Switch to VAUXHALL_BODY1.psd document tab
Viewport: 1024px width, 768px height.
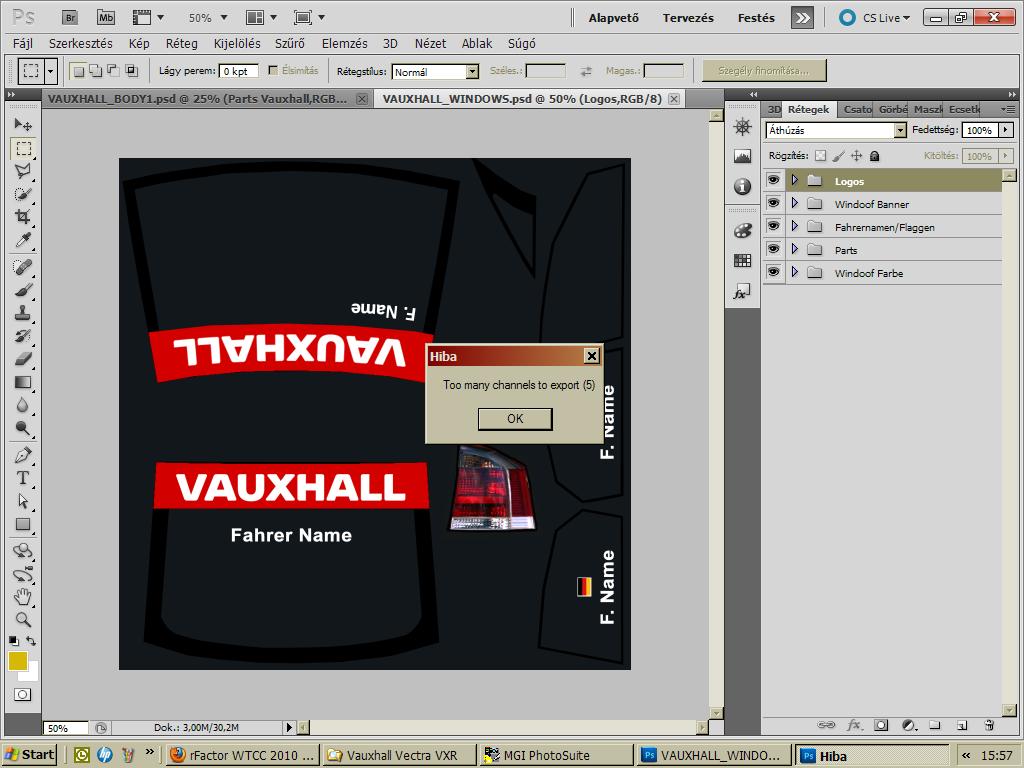[197, 99]
